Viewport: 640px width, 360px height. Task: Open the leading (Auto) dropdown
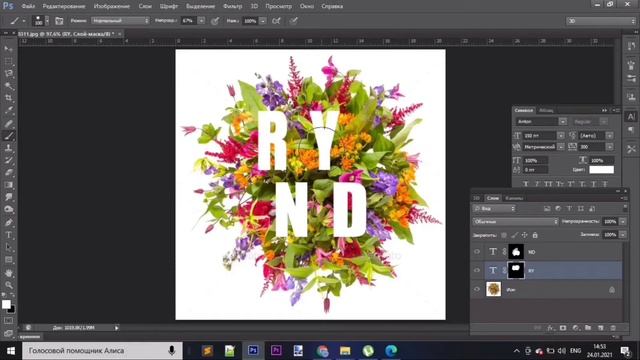click(x=609, y=136)
